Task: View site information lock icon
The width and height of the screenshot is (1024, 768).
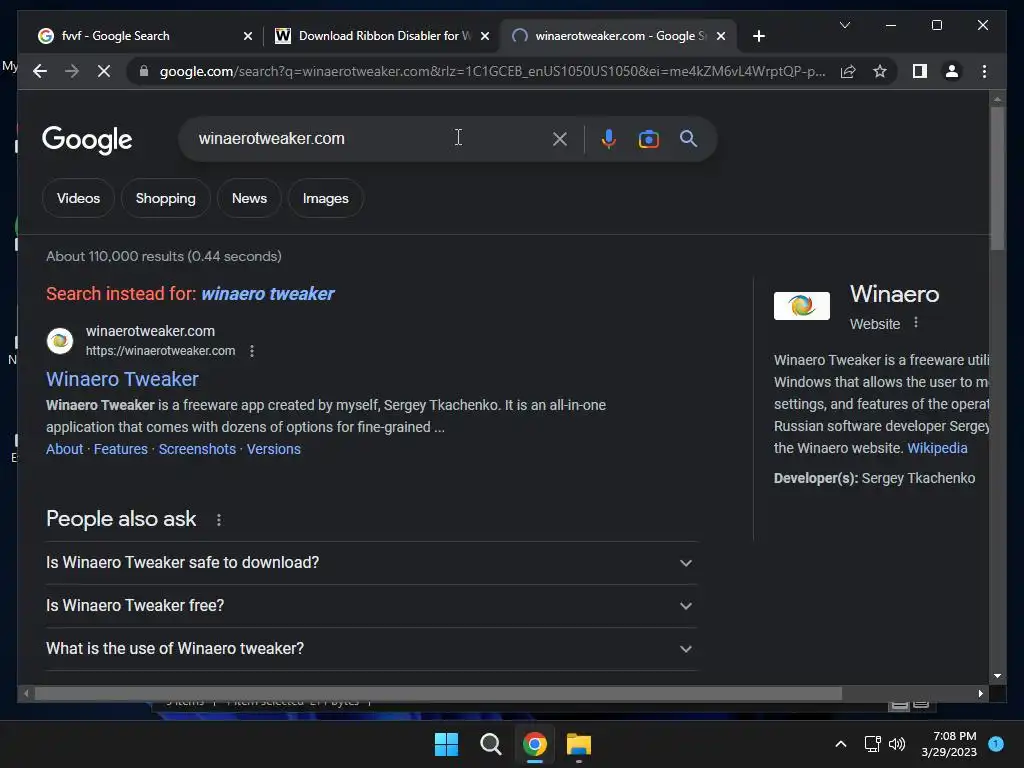Action: point(144,71)
